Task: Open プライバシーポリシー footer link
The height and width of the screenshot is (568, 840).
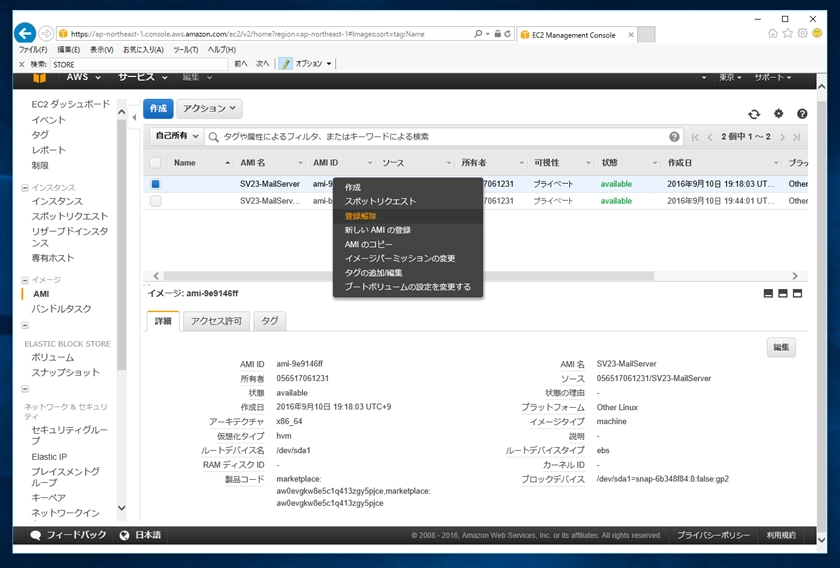Action: pyautogui.click(x=713, y=535)
